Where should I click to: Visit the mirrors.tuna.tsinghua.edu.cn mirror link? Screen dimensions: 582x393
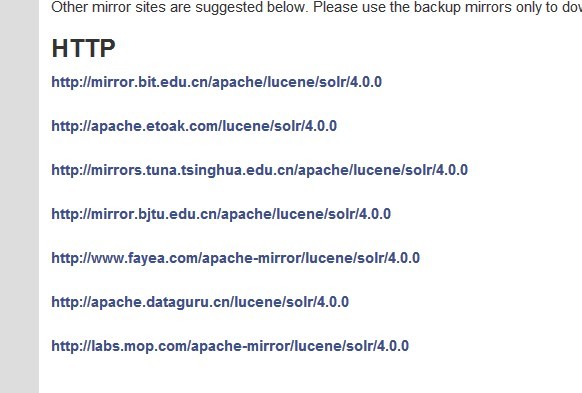(259, 170)
